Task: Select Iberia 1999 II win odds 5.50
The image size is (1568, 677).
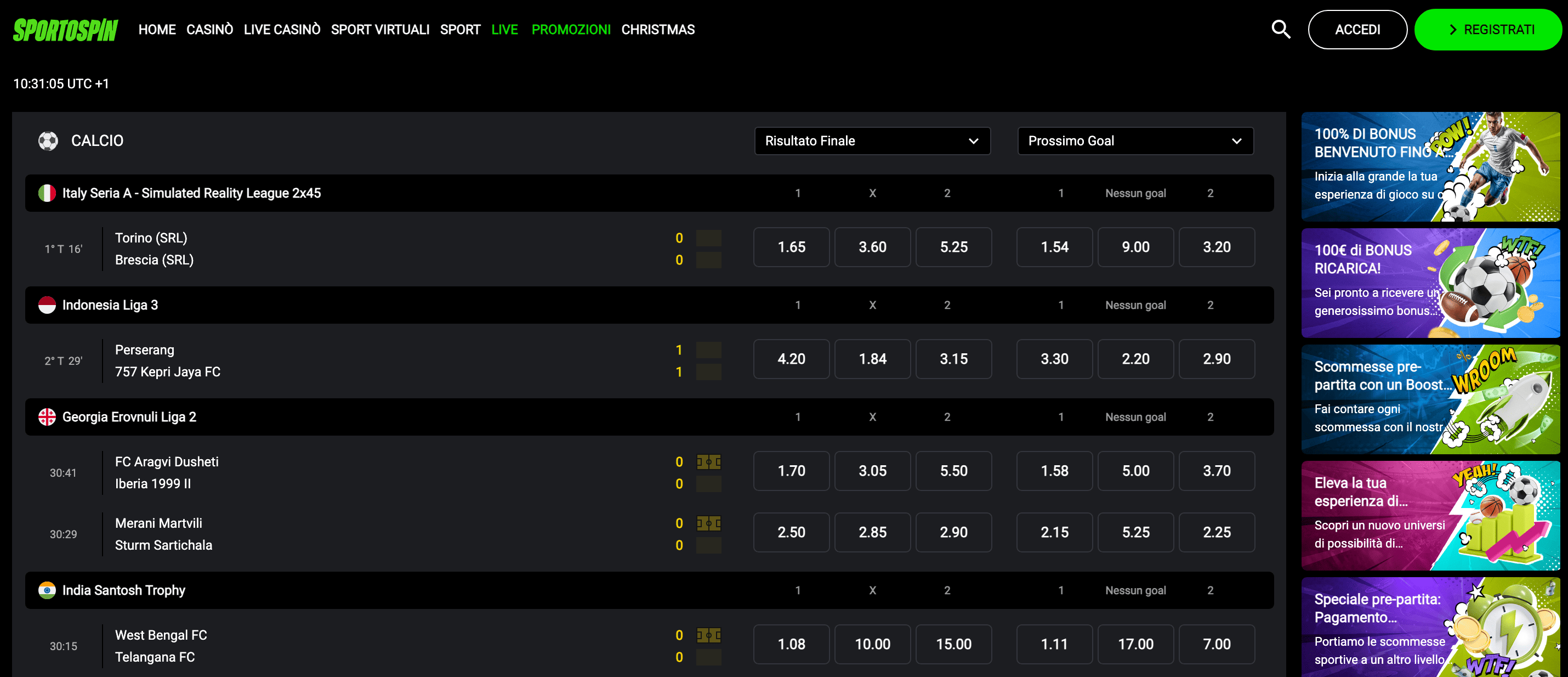Action: pos(953,471)
